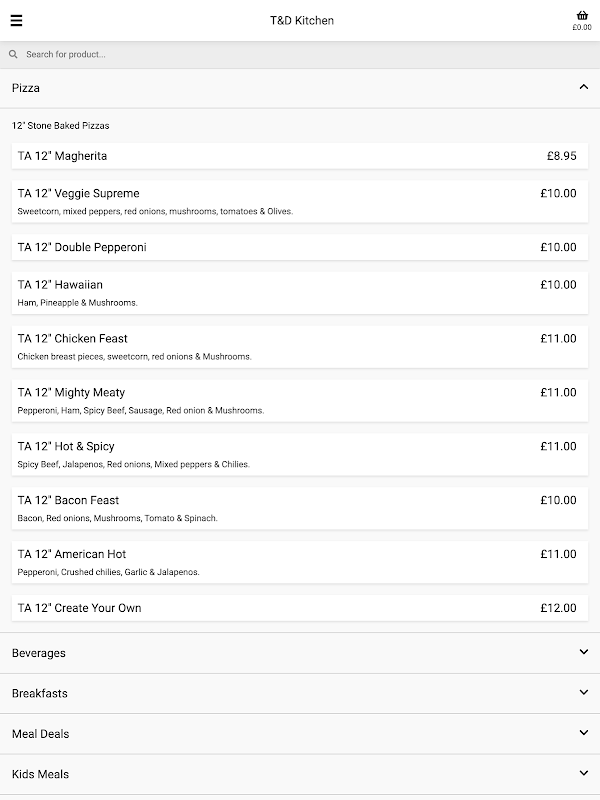Collapse the Pizza category

tap(584, 88)
